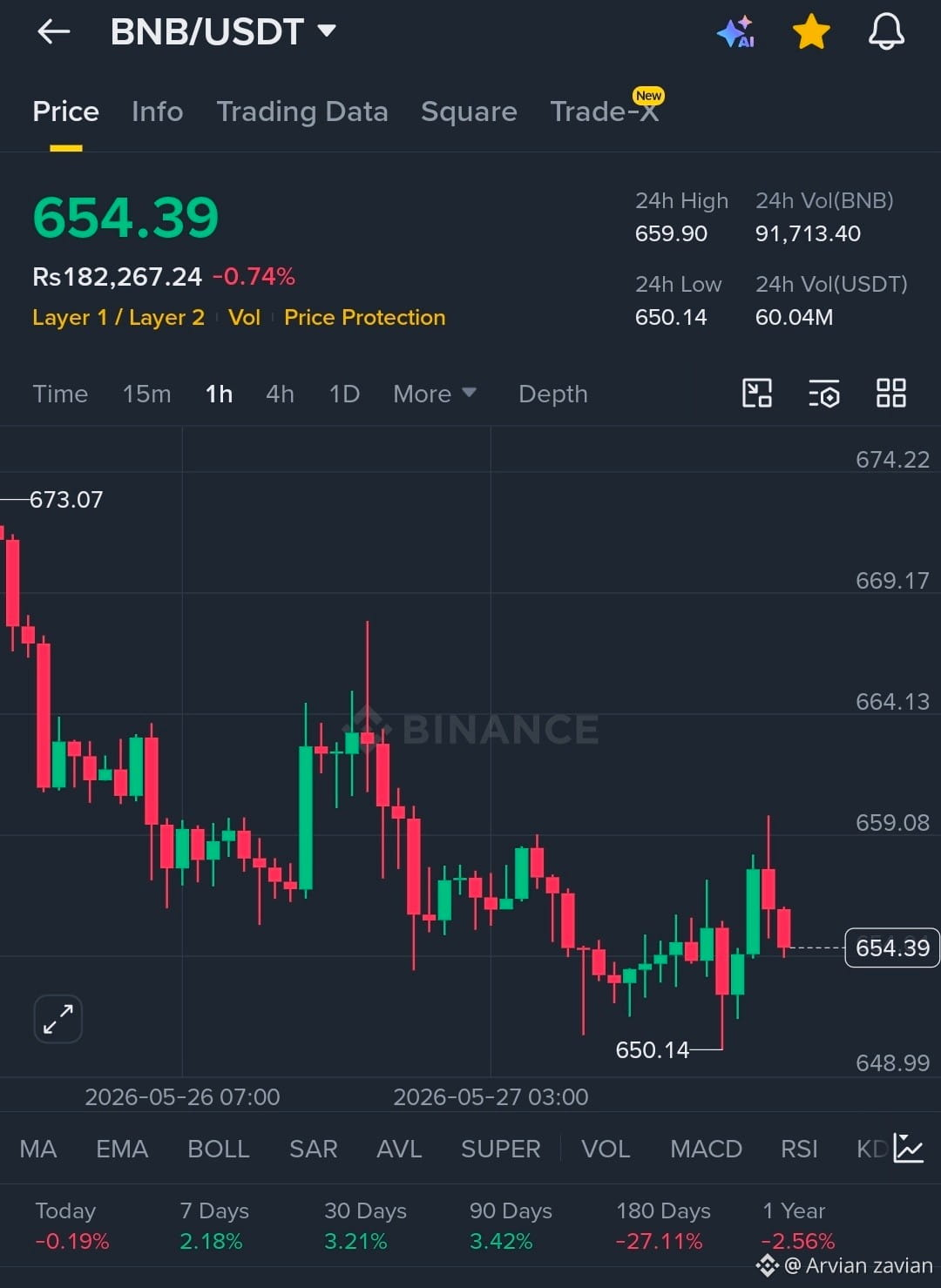
Task: Toggle the BOLL indicator
Action: [x=219, y=1149]
